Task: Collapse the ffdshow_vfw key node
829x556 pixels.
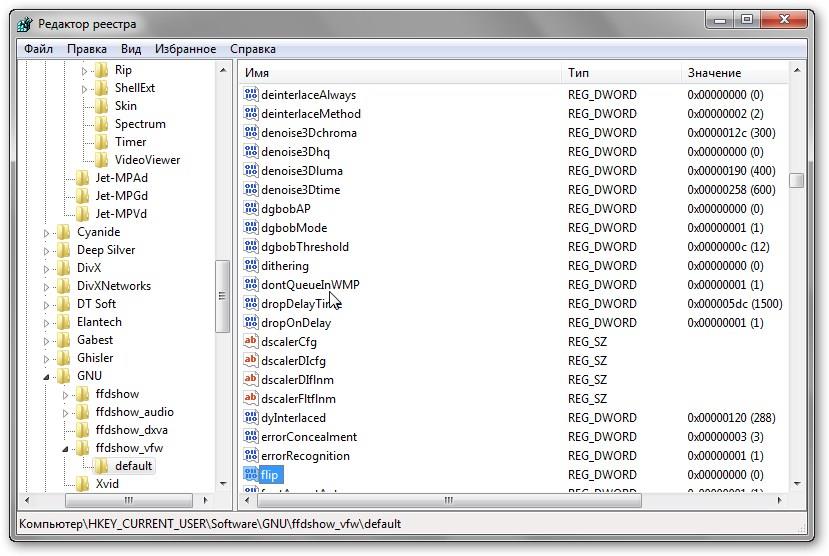Action: click(x=66, y=449)
